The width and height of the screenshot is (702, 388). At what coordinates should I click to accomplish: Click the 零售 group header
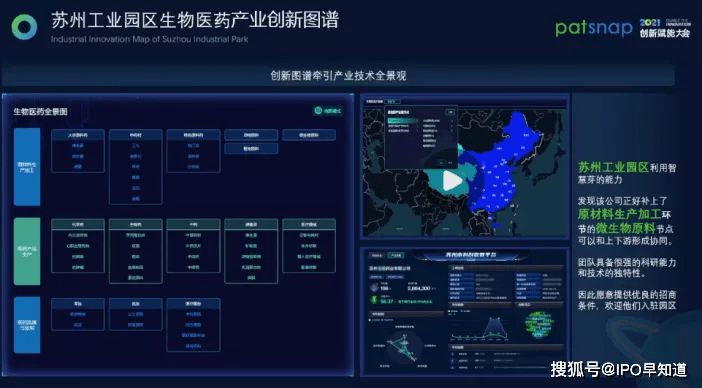[78, 303]
